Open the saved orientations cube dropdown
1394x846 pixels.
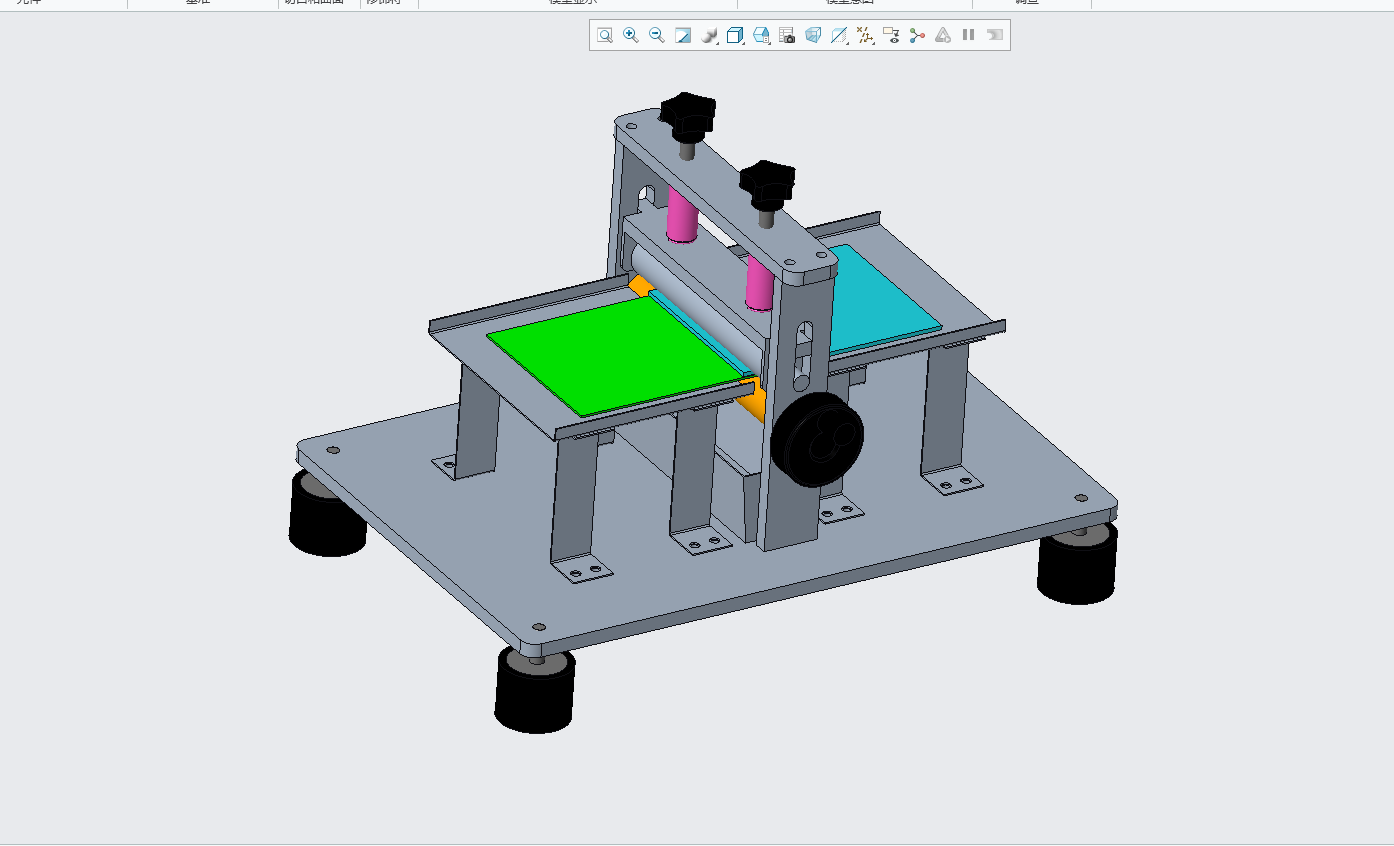[x=735, y=35]
